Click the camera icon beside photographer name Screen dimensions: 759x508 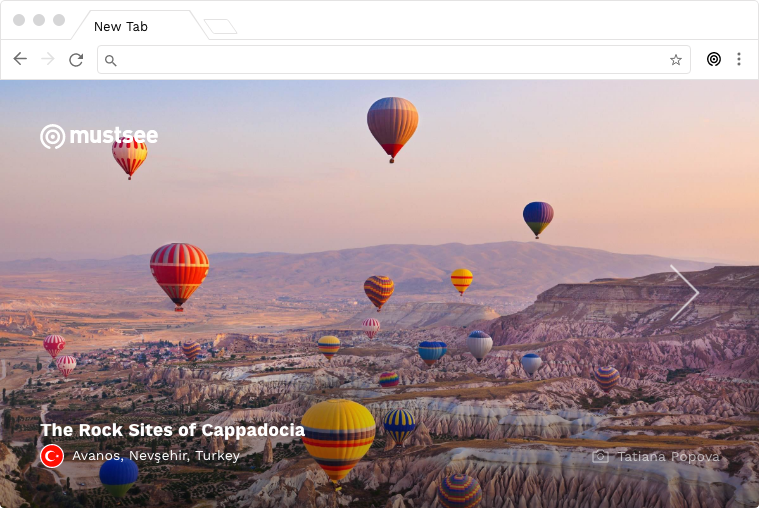[x=600, y=456]
